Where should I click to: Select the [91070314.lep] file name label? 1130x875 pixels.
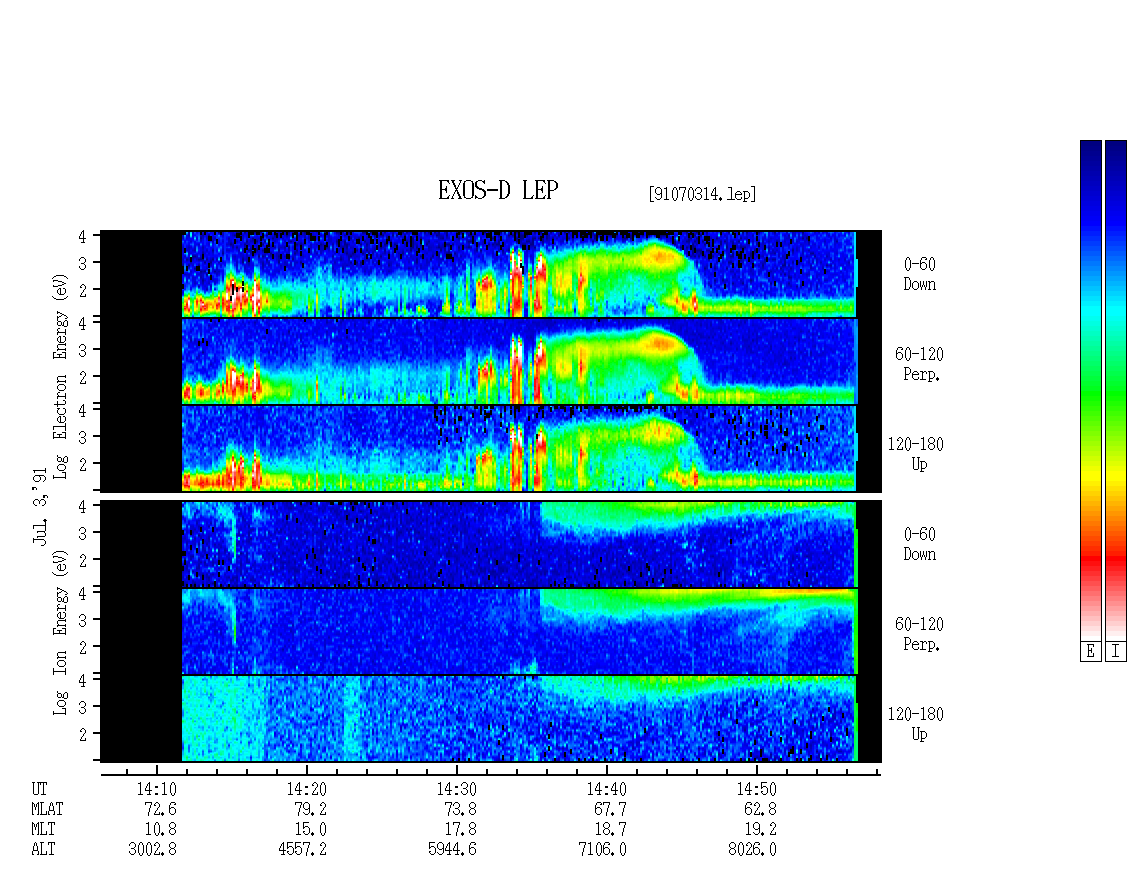coord(702,194)
